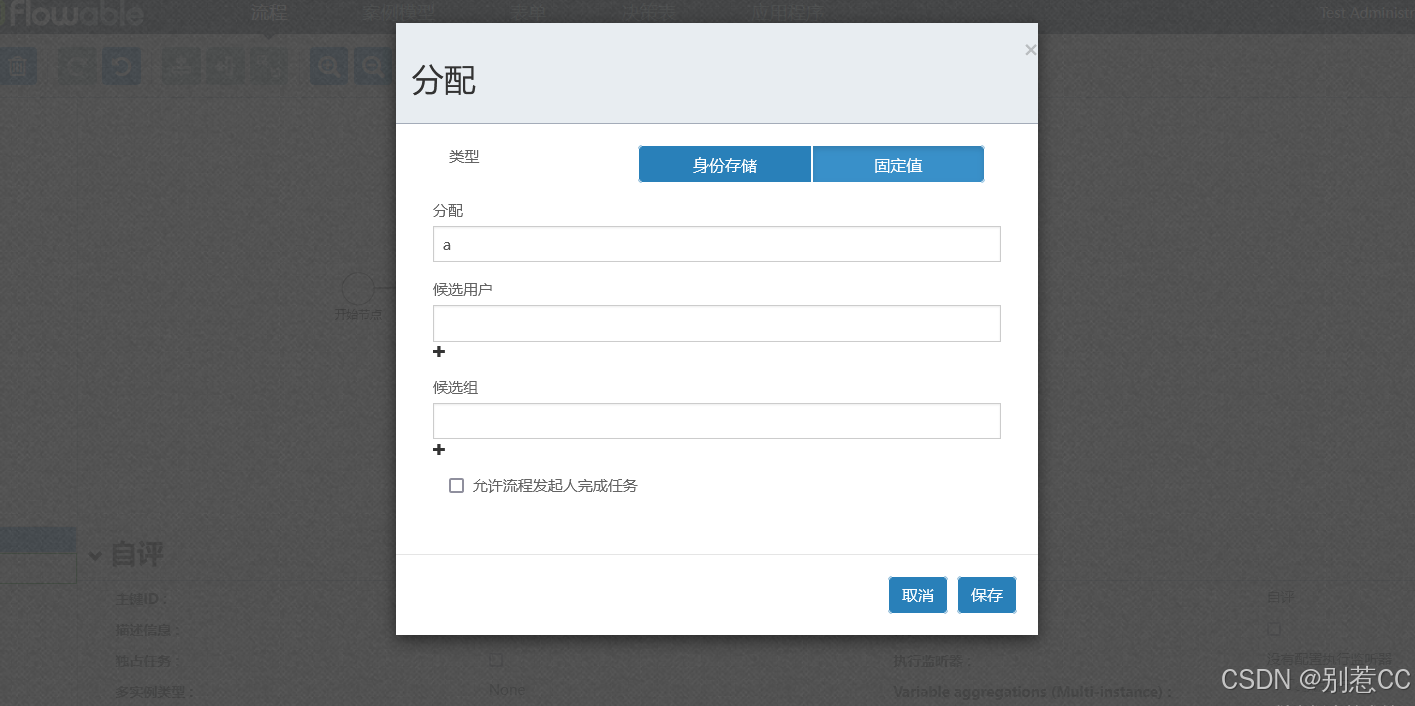This screenshot has width=1415, height=706.
Task: Switch type to 固定值
Action: click(x=897, y=163)
